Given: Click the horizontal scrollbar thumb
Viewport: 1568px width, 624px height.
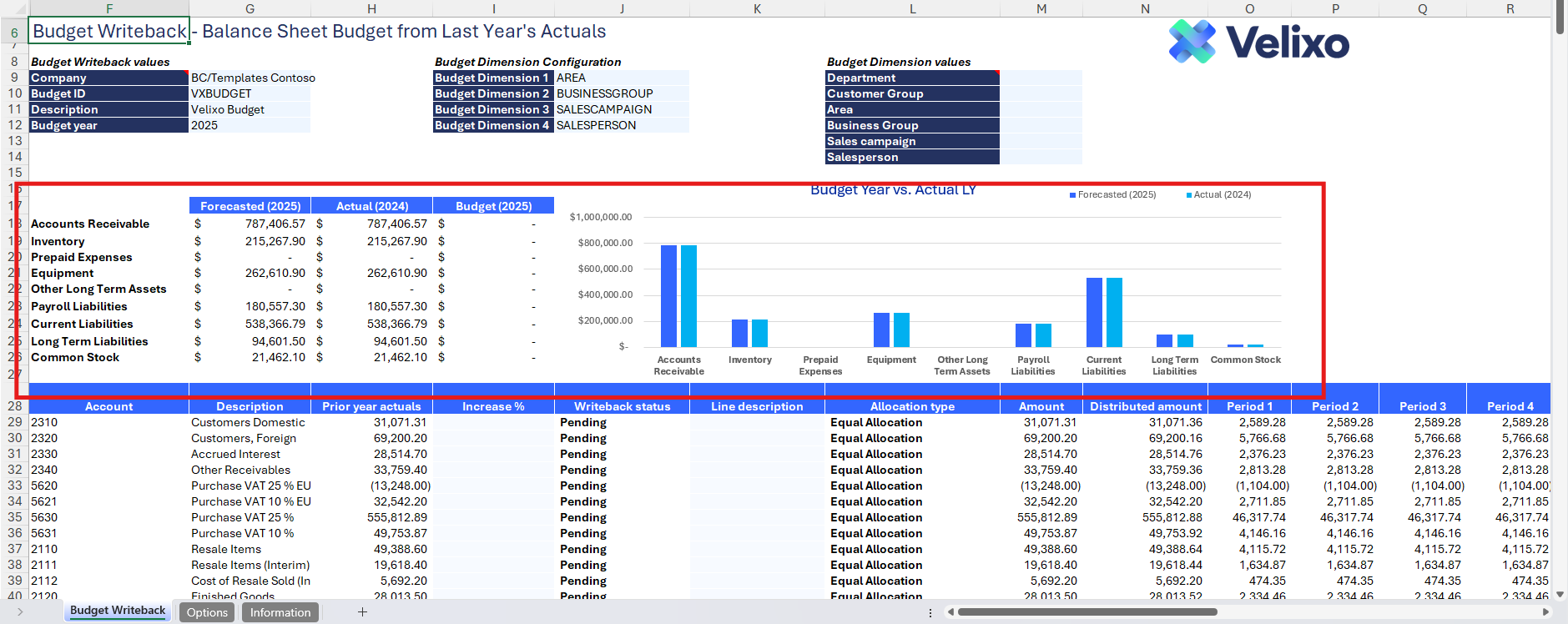Looking at the screenshot, I should [x=1087, y=612].
